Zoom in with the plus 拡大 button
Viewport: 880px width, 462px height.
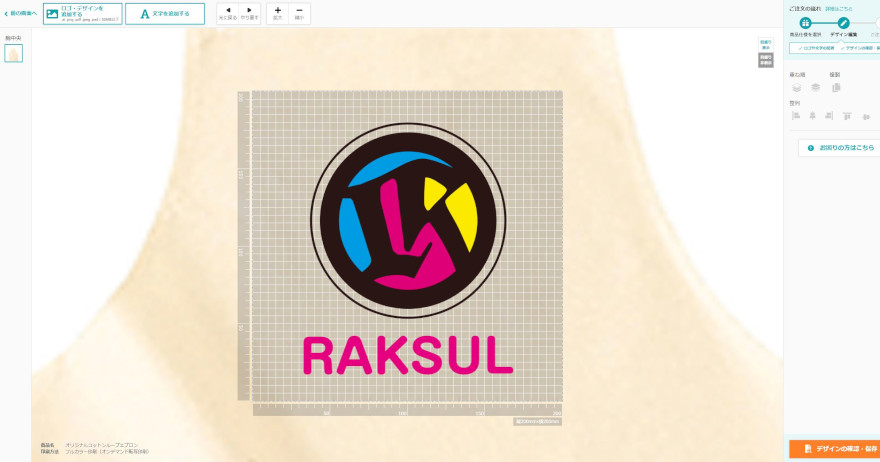277,13
